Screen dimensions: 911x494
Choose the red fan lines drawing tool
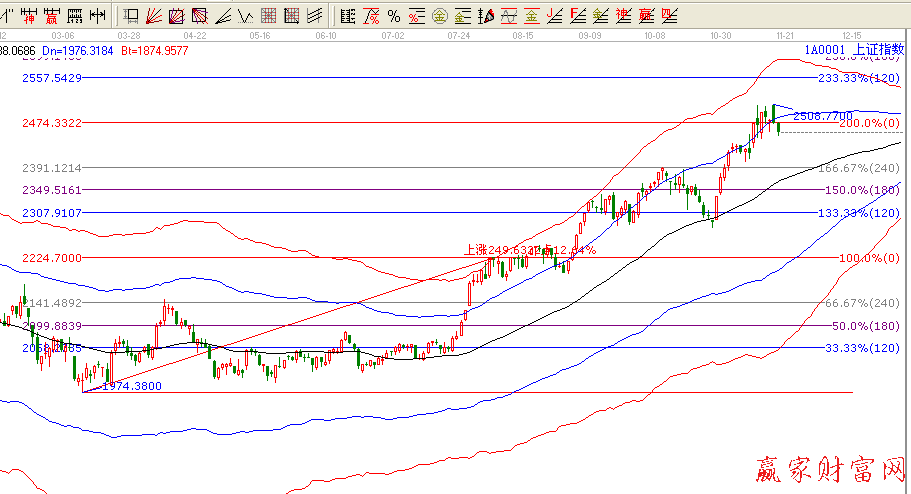click(x=154, y=16)
